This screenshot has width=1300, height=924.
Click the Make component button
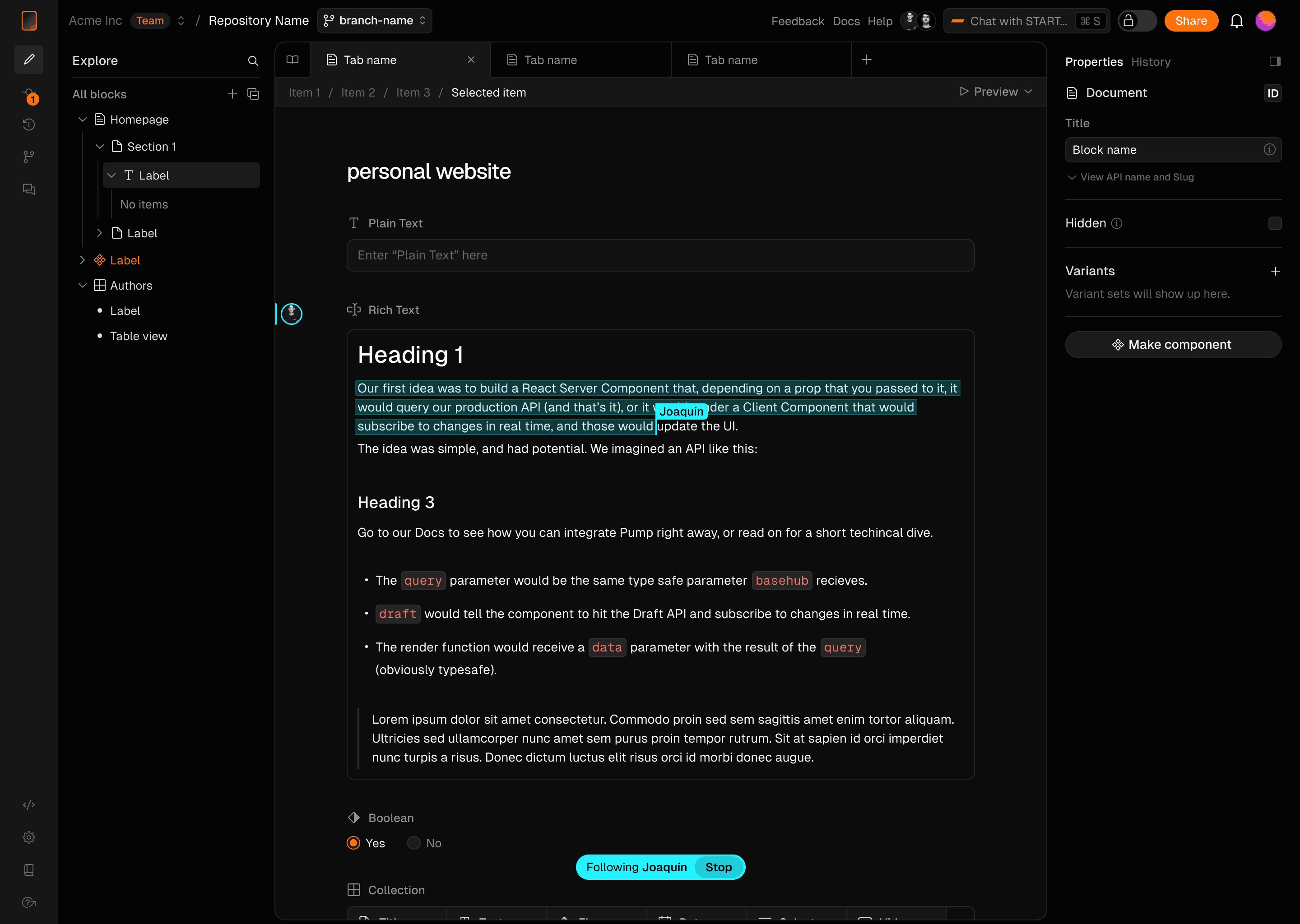coord(1173,344)
